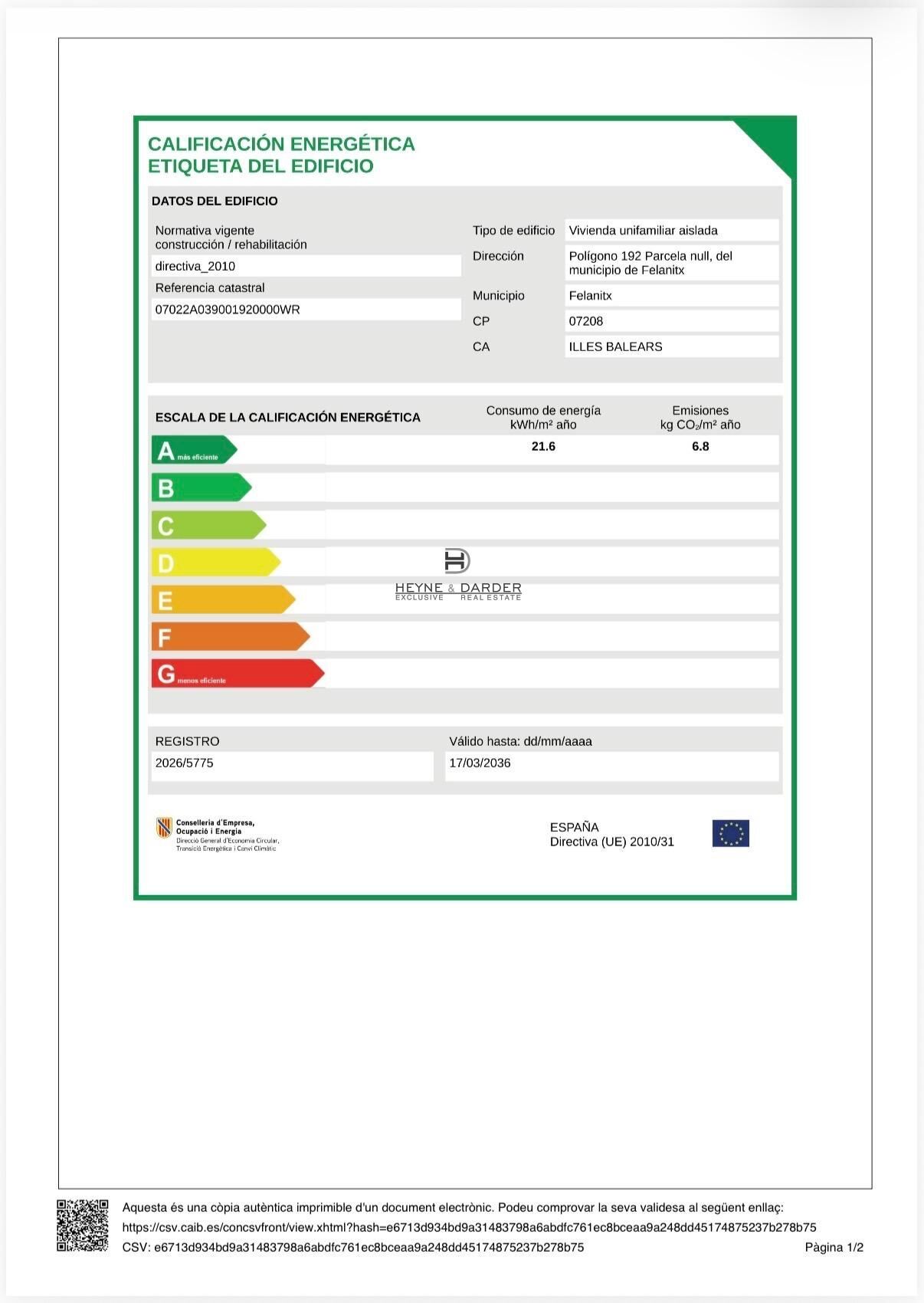This screenshot has width=924, height=1303.
Task: Click the energy consumption value 21.6
Action: [x=543, y=447]
